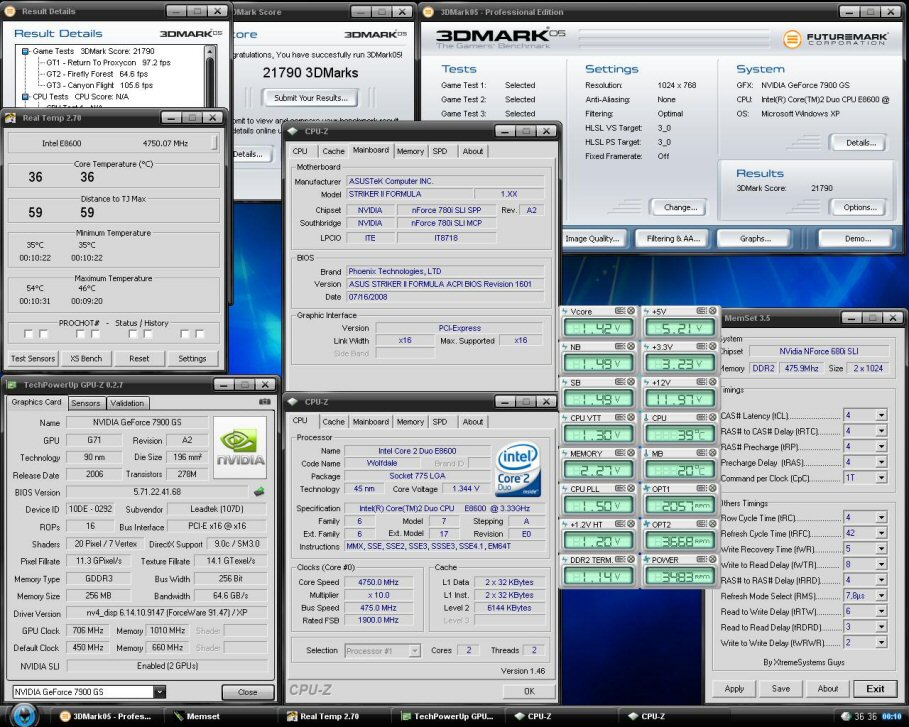This screenshot has height=727, width=909.
Task: Open settings icon on CPU temperature widget
Action: [x=701, y=417]
